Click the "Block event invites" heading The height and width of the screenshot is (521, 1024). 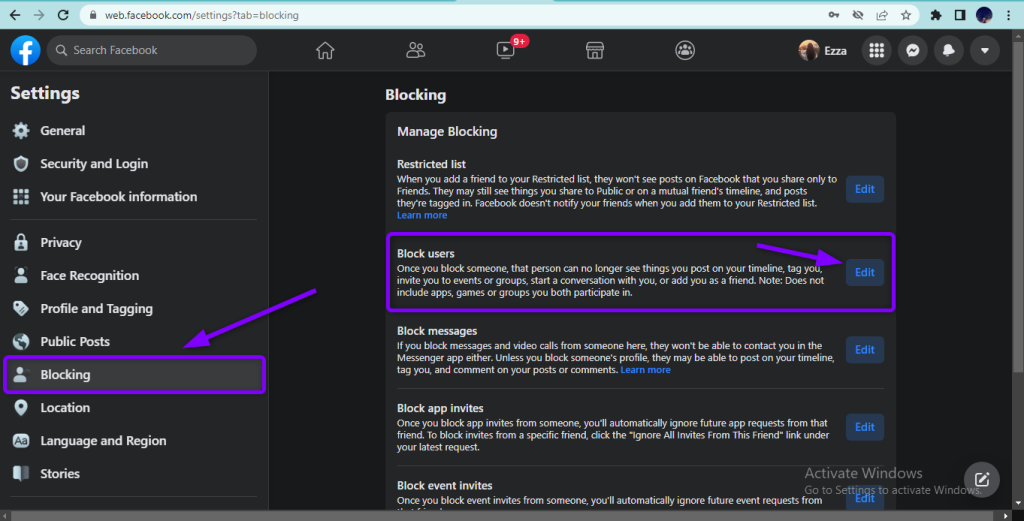pos(444,486)
